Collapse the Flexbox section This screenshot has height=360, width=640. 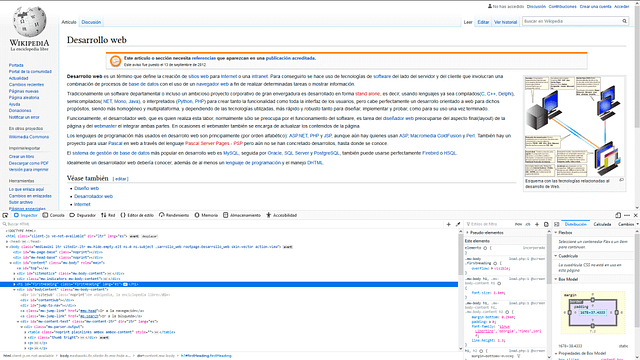click(556, 232)
